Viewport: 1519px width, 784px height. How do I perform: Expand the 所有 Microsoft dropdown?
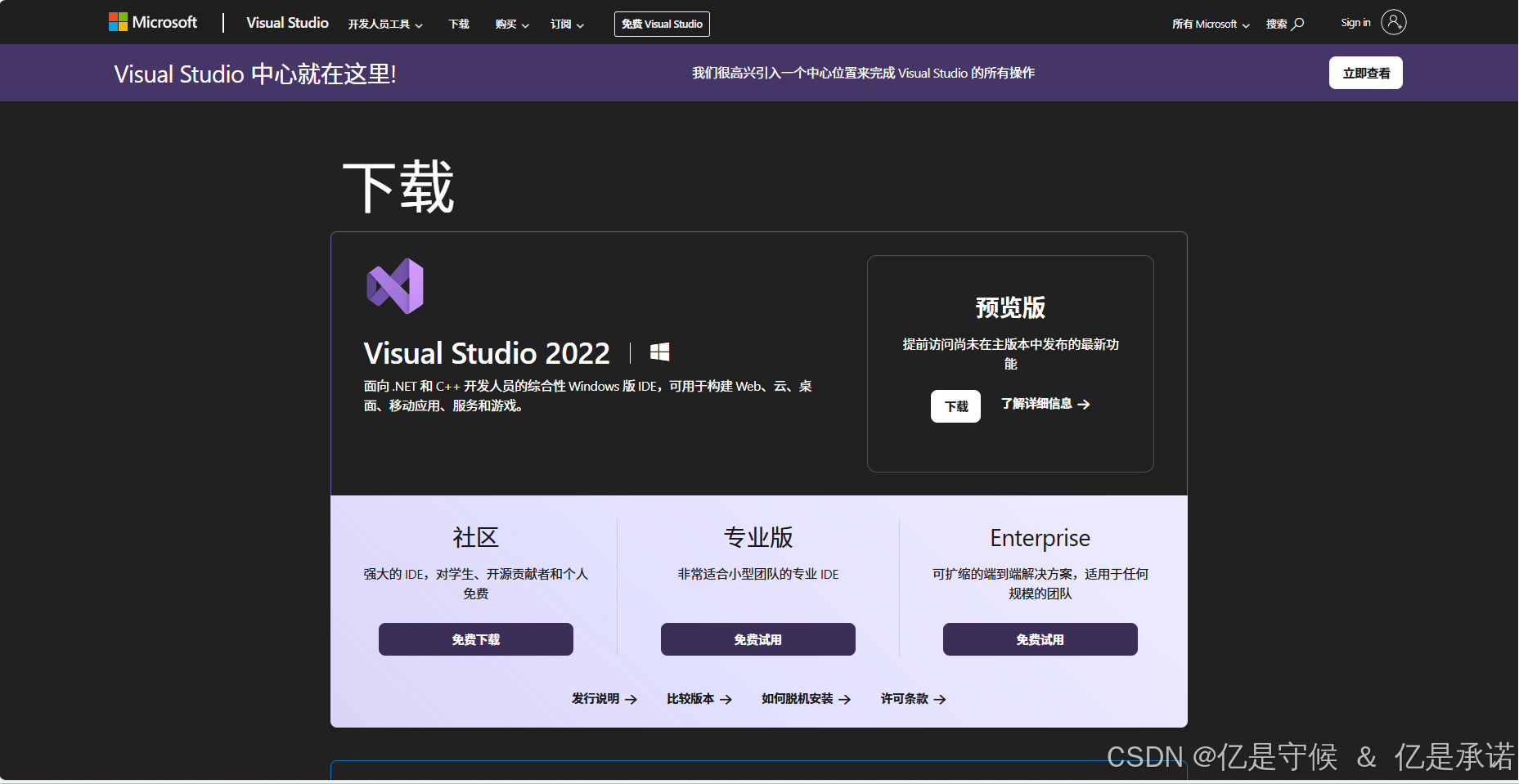[1211, 24]
